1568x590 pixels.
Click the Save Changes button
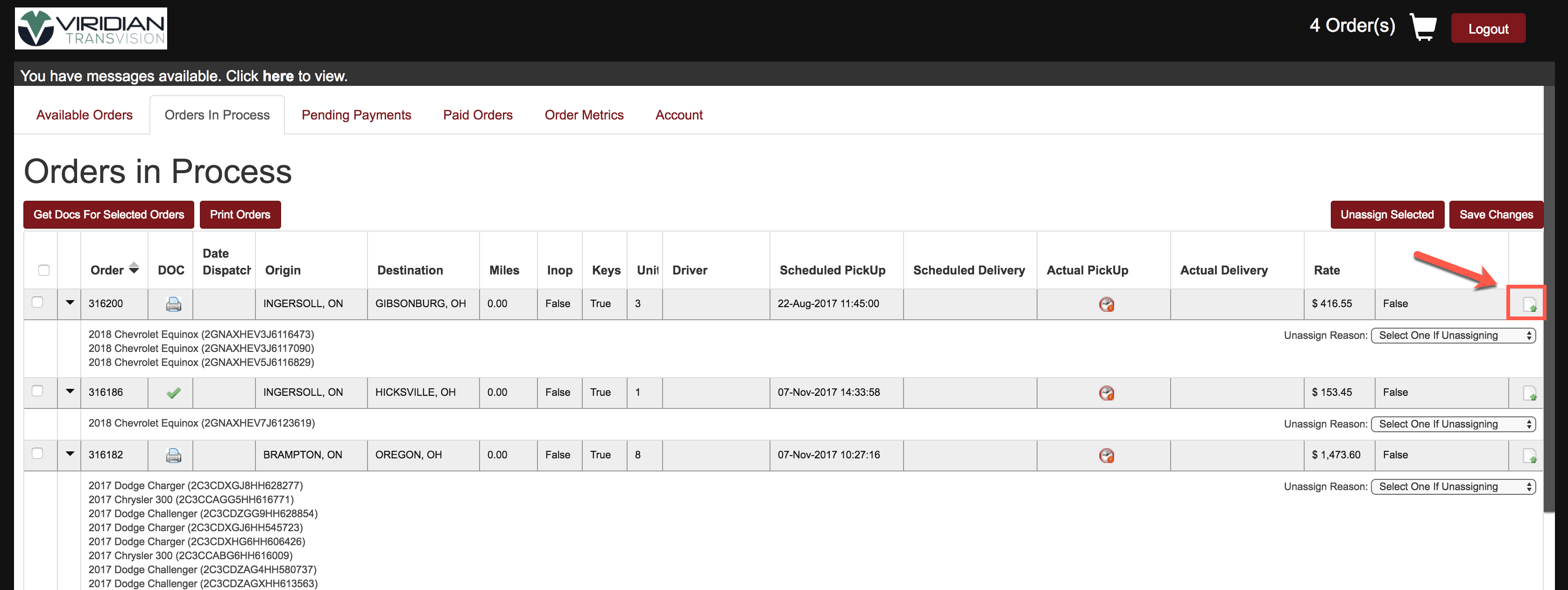pos(1496,215)
